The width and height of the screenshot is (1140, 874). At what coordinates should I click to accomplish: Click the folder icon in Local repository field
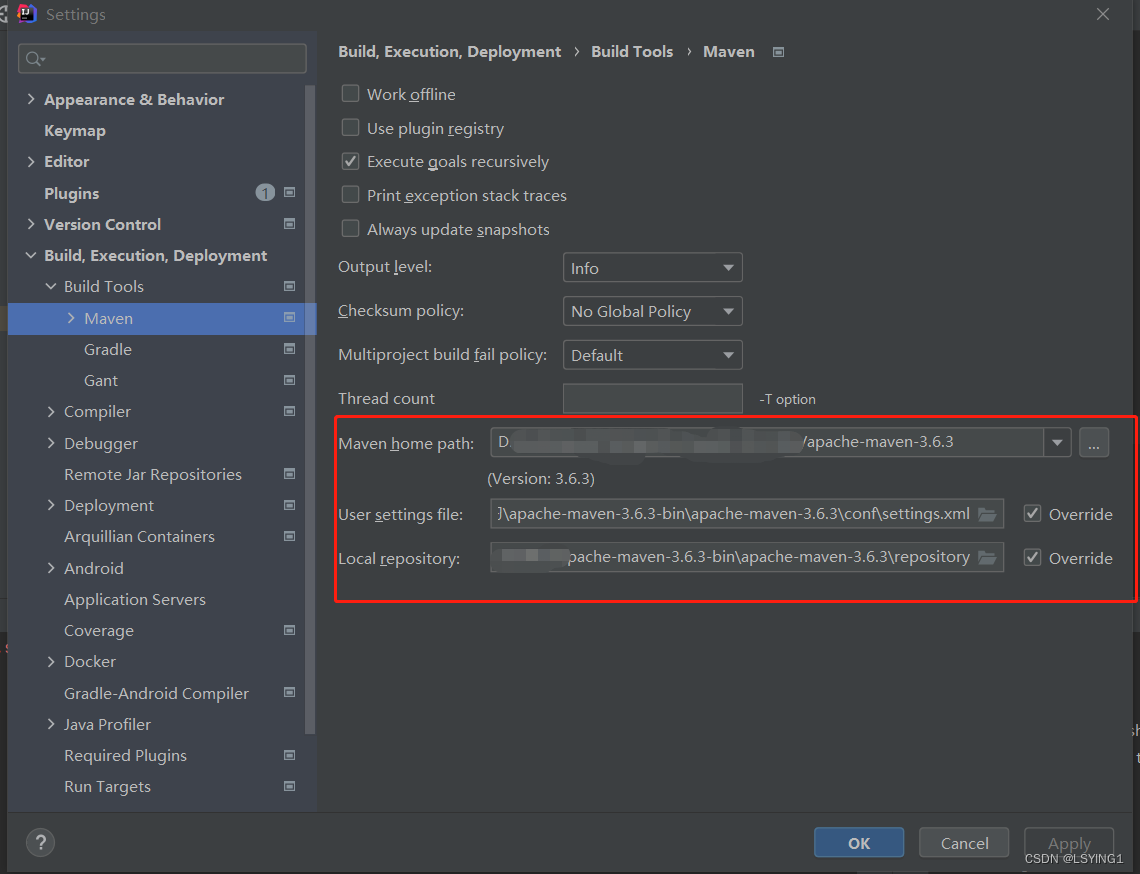point(987,558)
